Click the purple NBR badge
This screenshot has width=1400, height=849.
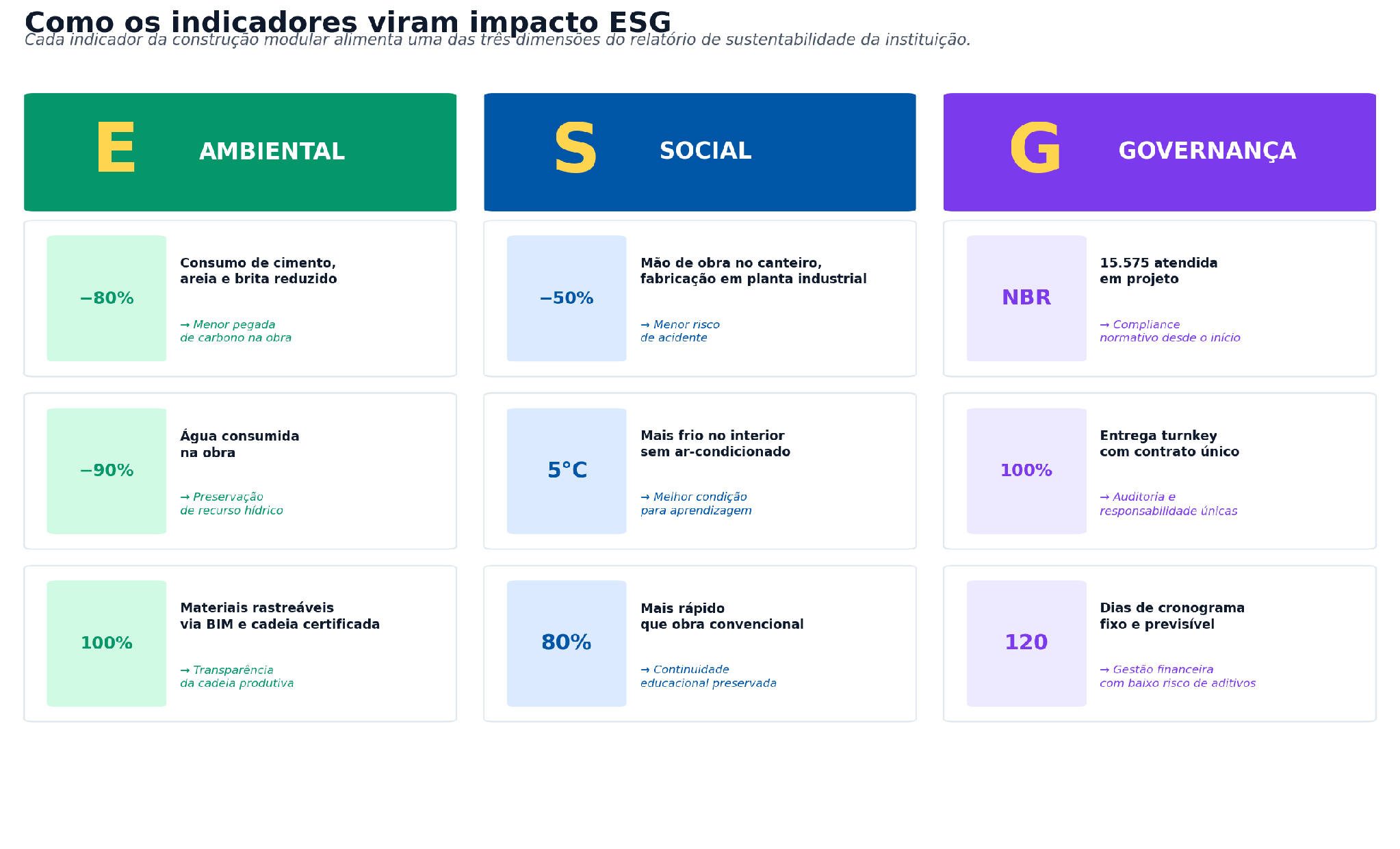(1026, 298)
